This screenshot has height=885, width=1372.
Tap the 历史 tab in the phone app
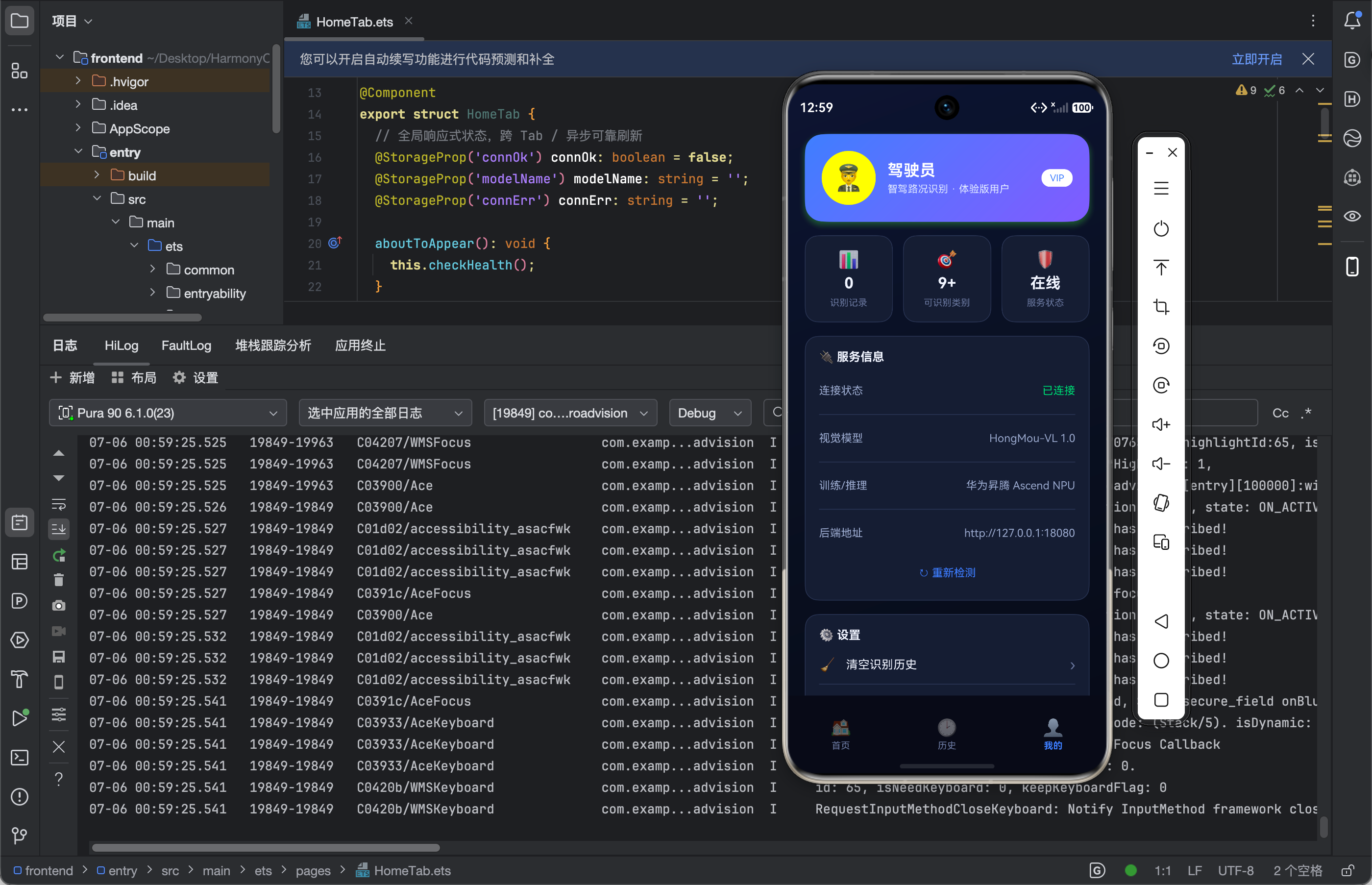(947, 735)
